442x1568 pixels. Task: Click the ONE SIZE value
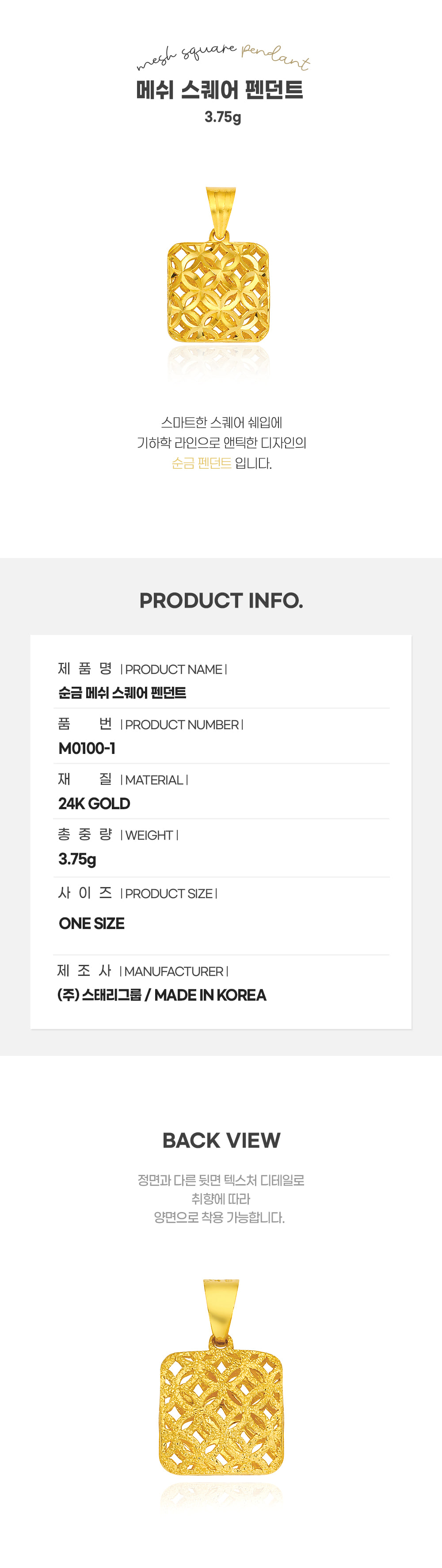click(92, 923)
